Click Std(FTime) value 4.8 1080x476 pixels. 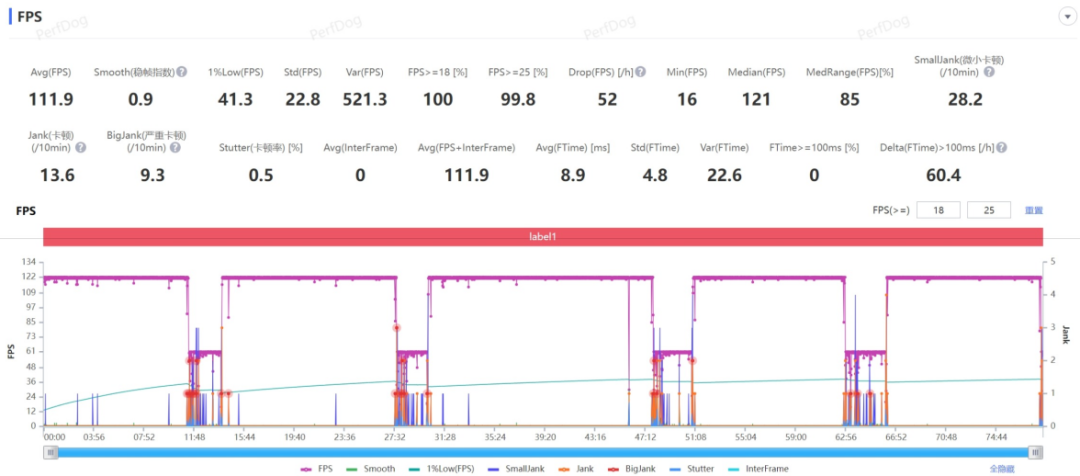pos(654,176)
